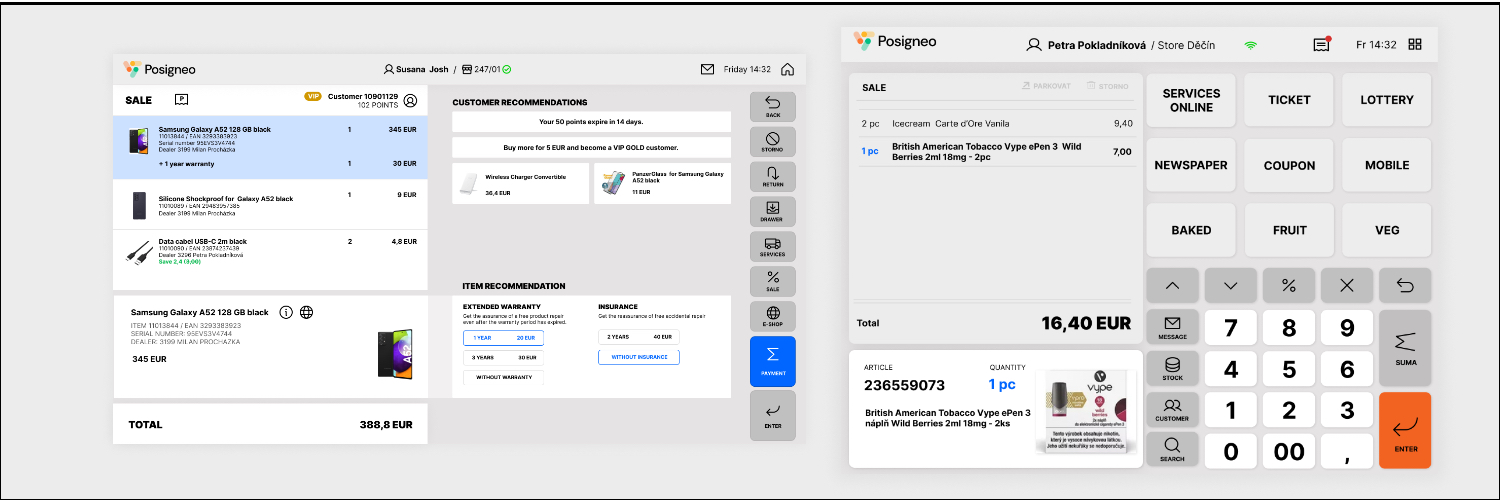Viewport: 1500px width, 500px height.
Task: Click the STORNO icon in left terminal sidebar
Action: click(772, 141)
